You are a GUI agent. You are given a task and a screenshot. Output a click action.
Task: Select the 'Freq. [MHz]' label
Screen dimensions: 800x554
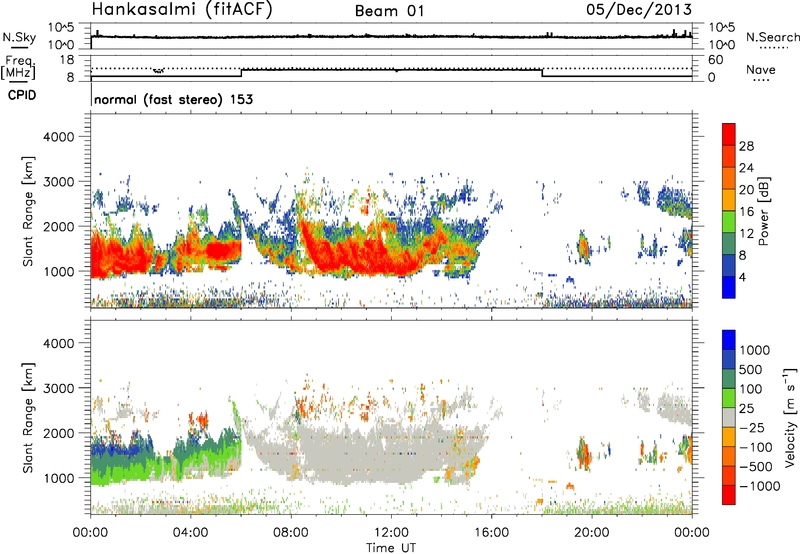tap(19, 67)
